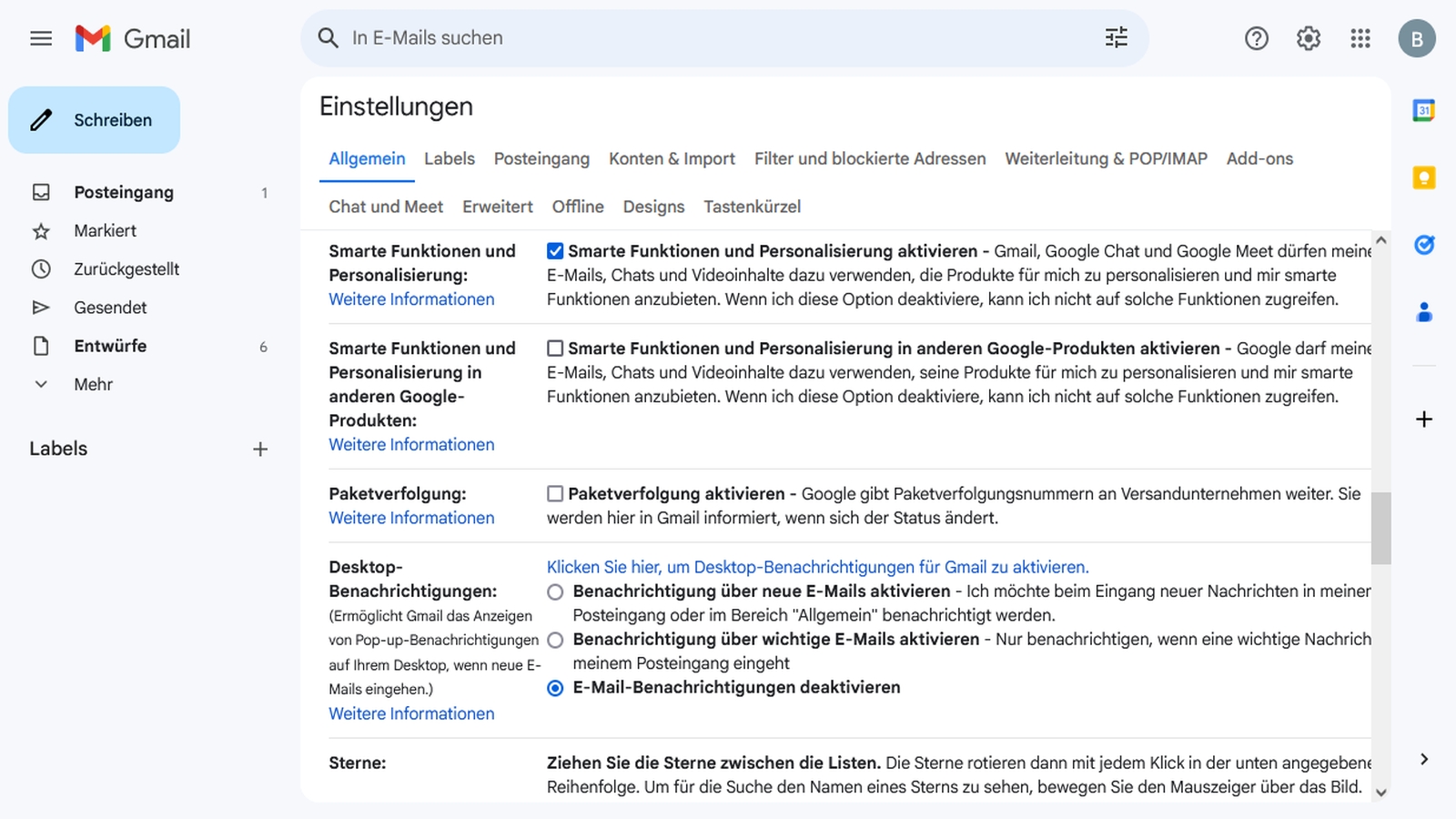Click the scroll up arrow
Viewport: 1456px width, 819px height.
(1380, 240)
